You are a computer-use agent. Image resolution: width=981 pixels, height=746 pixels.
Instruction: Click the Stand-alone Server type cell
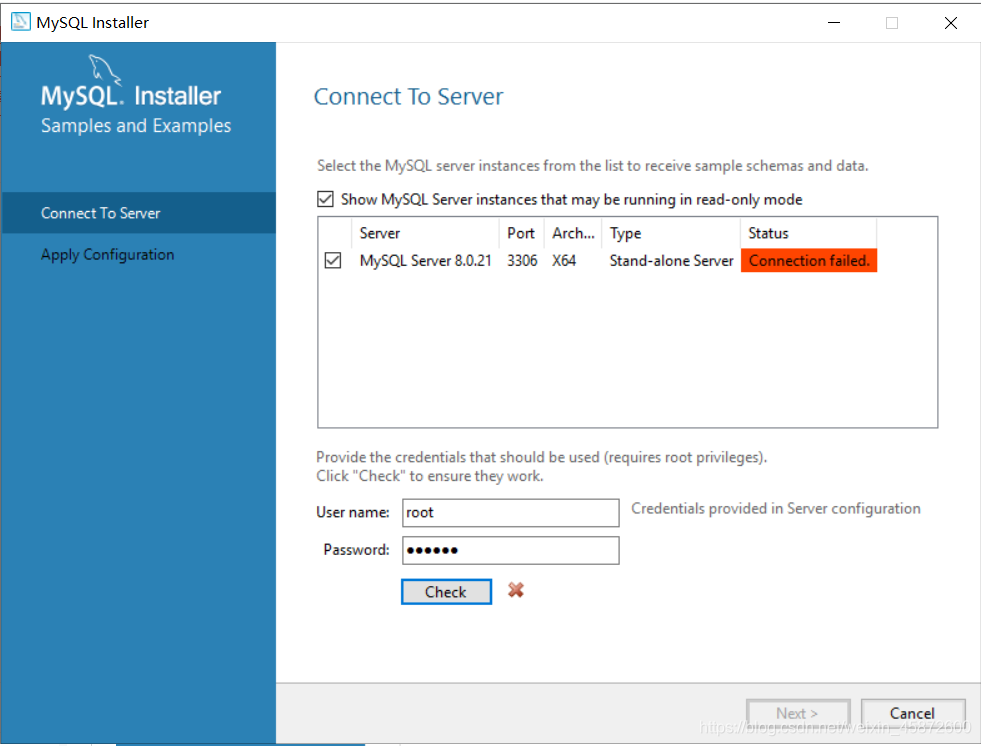pyautogui.click(x=671, y=260)
